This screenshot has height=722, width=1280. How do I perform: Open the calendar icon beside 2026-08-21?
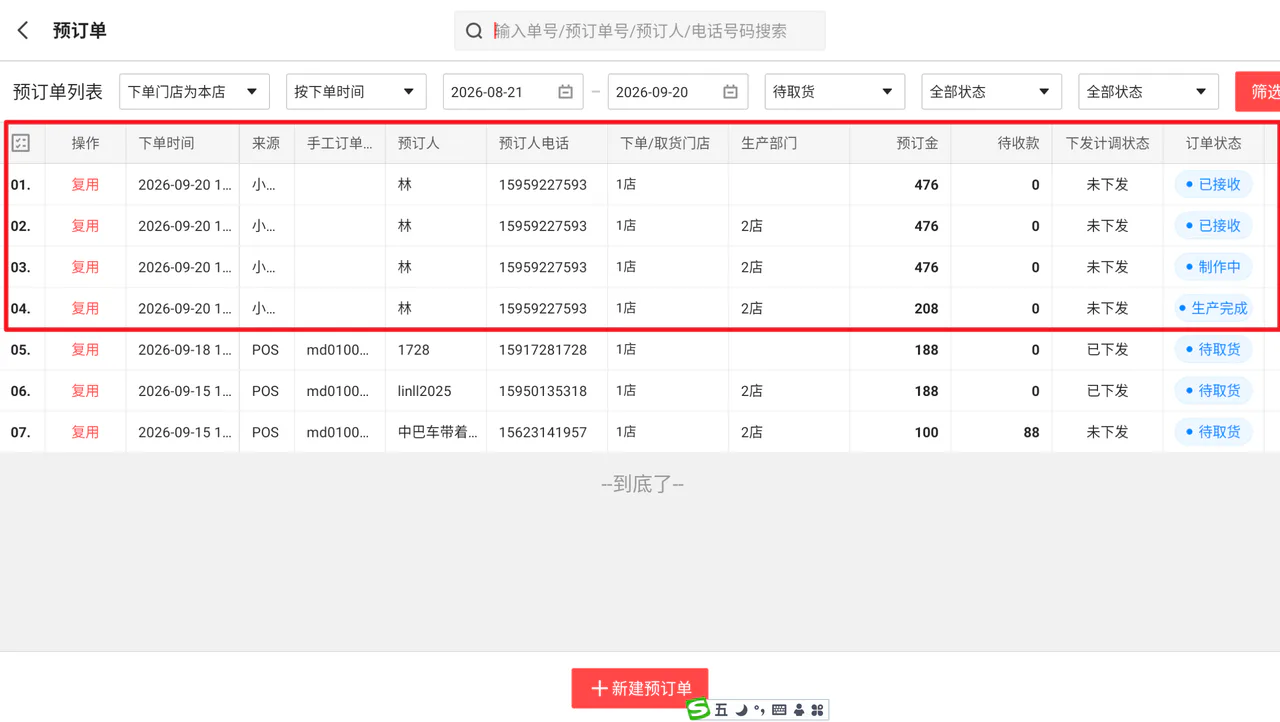[565, 92]
